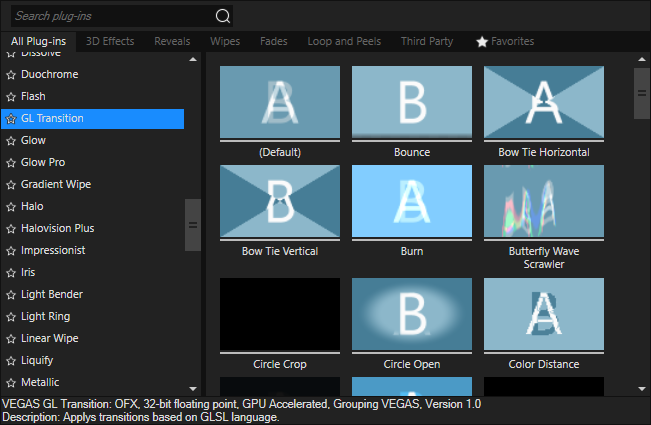Select Gradient Wipe in the plug-in list
Image resolution: width=651 pixels, height=425 pixels.
58,185
